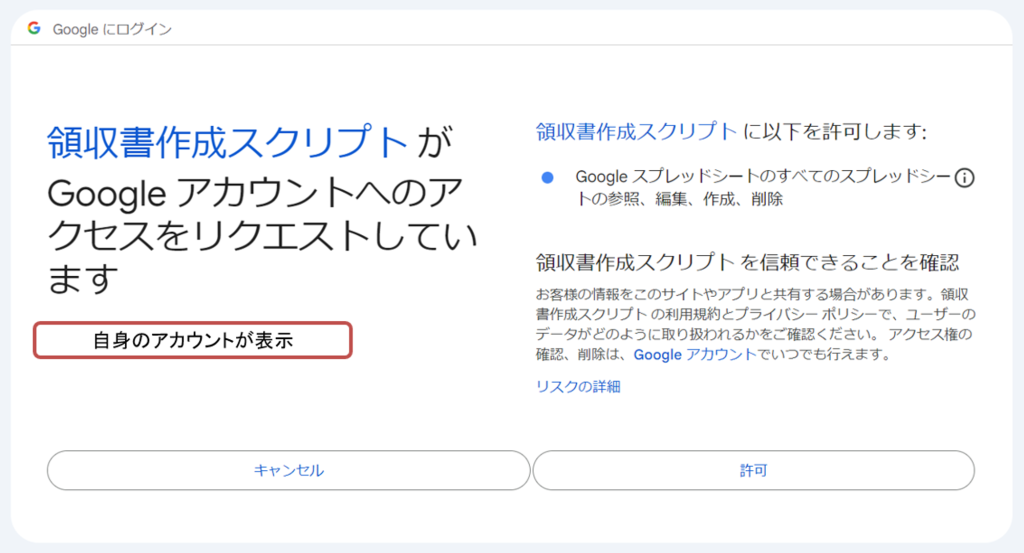The width and height of the screenshot is (1024, 553).
Task: Click the blue bullet dot before the permission
Action: 547,178
